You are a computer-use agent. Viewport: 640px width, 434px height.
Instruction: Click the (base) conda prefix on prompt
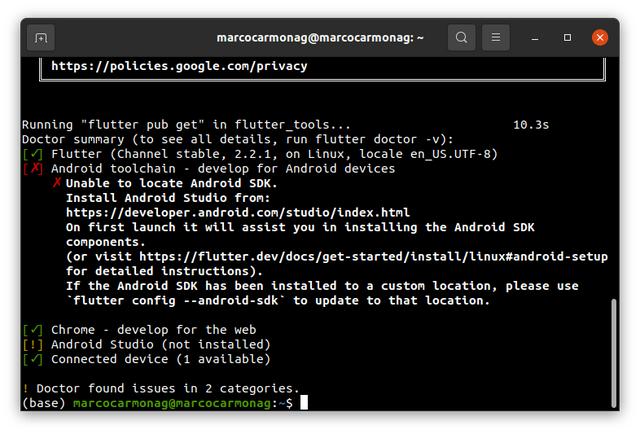tap(44, 403)
